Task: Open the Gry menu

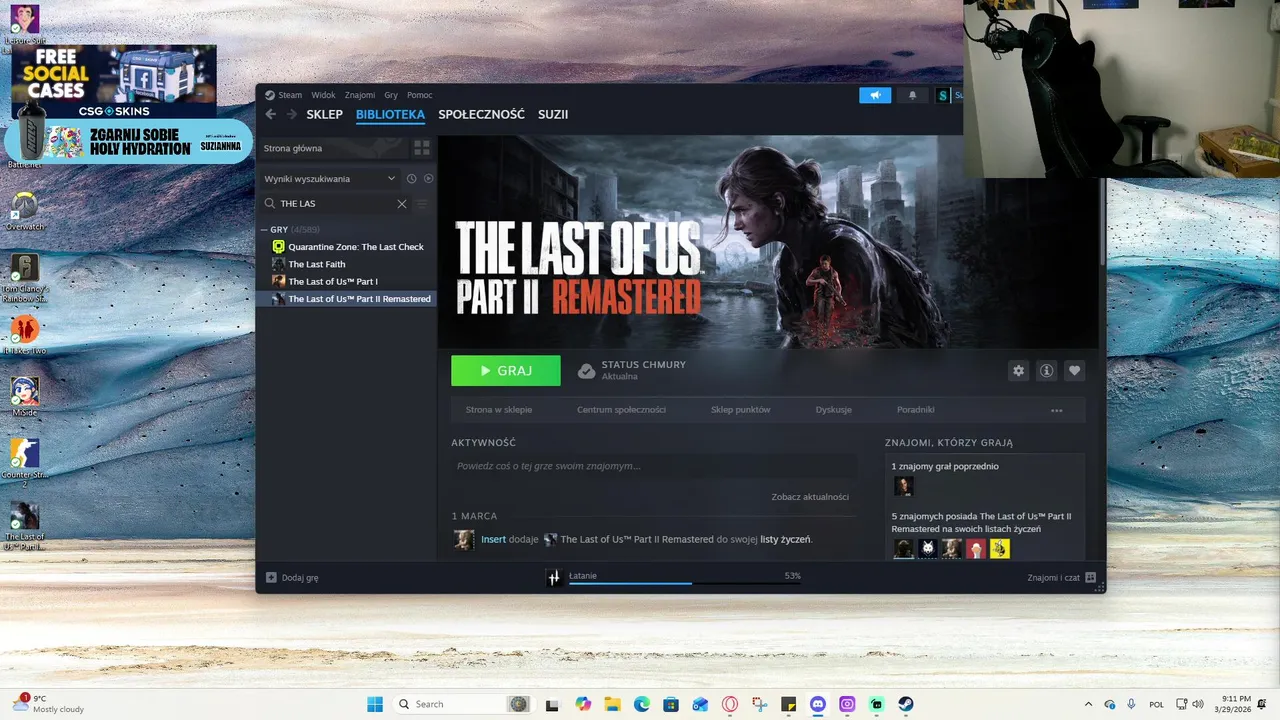Action: (x=391, y=95)
